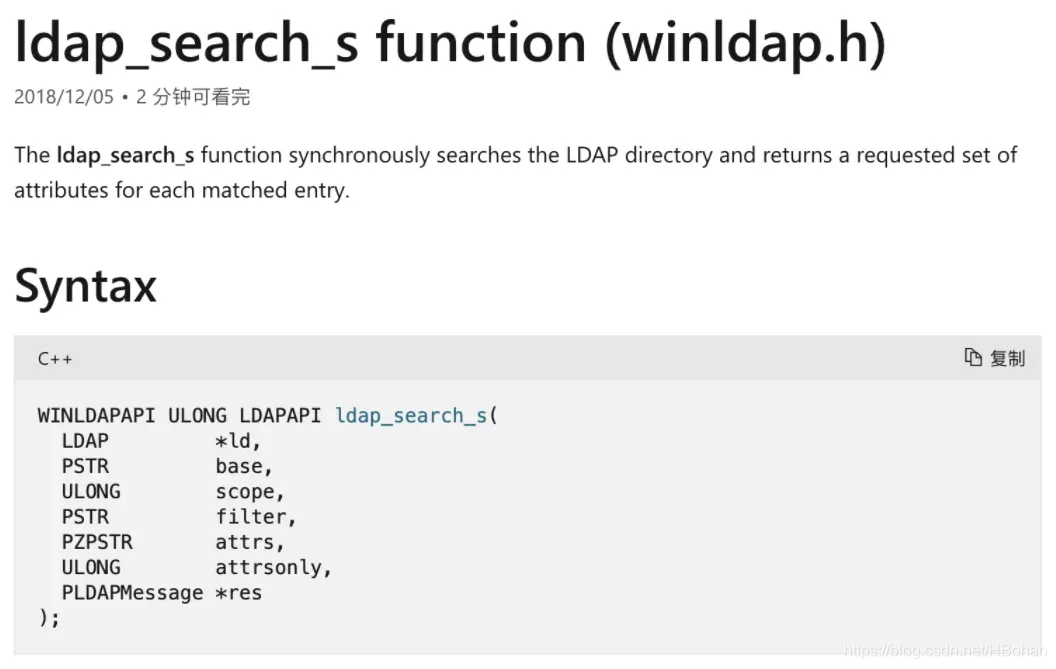Click the PZPSTR parameter type
1056x669 pixels.
(x=97, y=542)
